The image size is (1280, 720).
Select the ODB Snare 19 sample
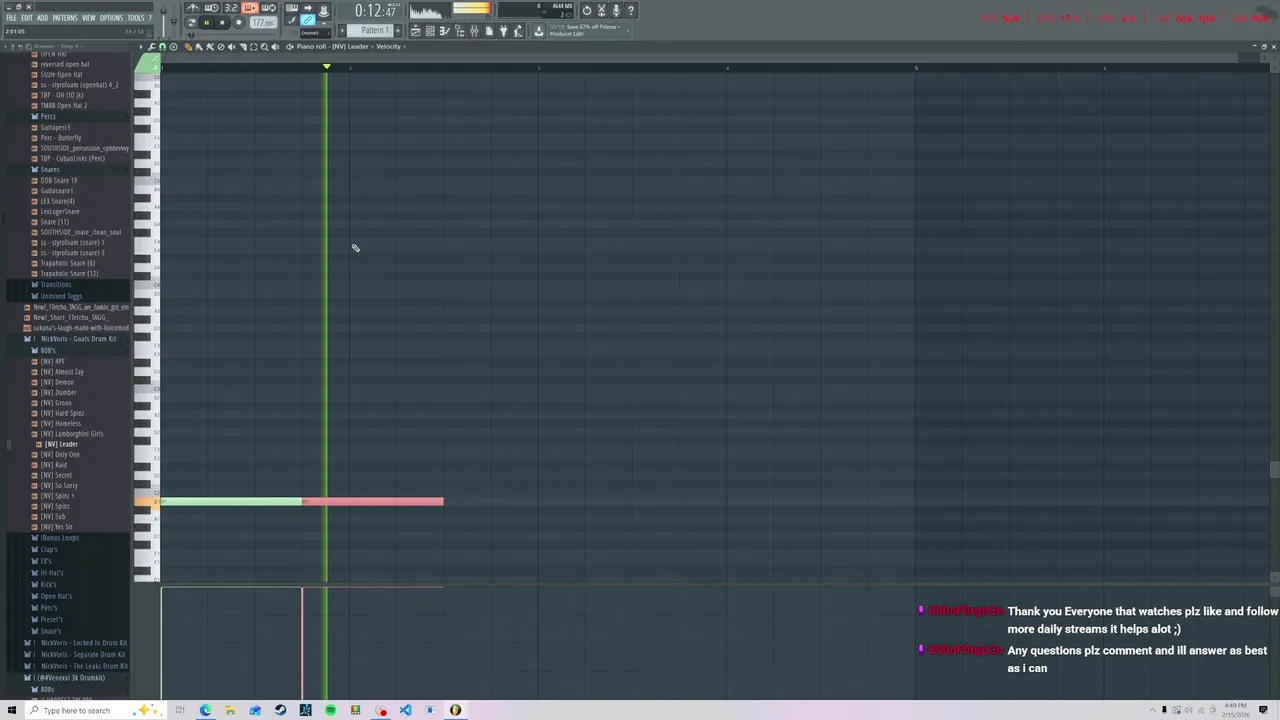(x=58, y=180)
